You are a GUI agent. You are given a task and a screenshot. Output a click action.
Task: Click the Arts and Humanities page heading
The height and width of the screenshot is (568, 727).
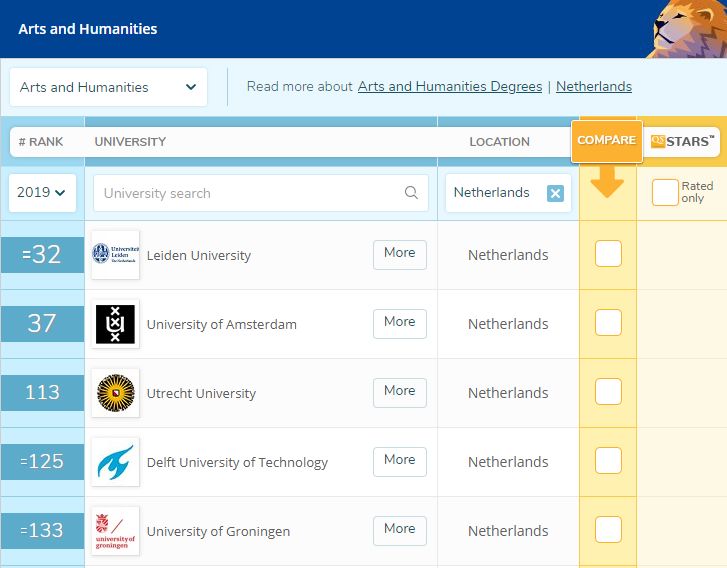click(x=88, y=29)
